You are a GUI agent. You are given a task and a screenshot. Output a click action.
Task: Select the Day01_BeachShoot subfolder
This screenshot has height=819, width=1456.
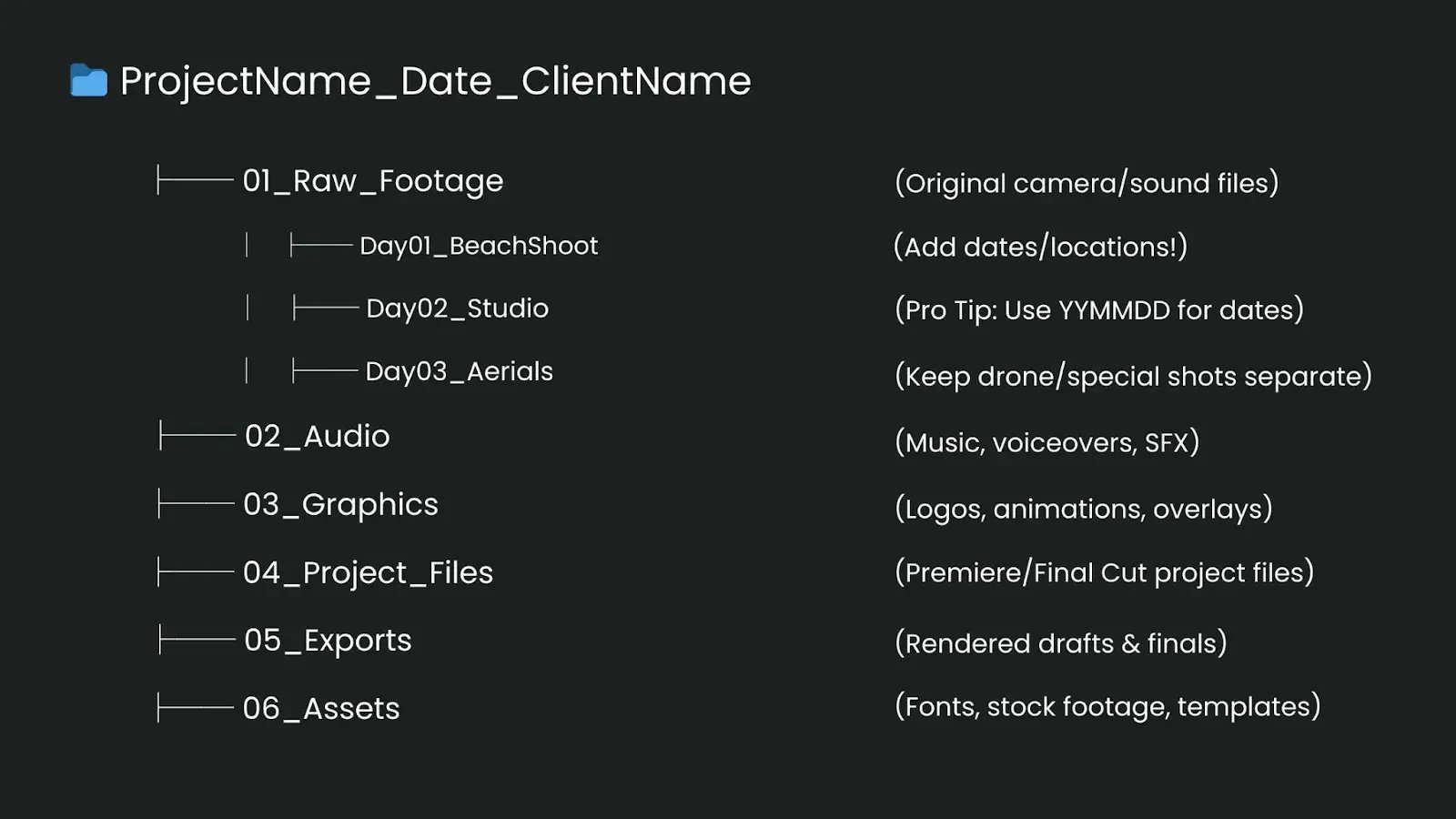pos(479,246)
